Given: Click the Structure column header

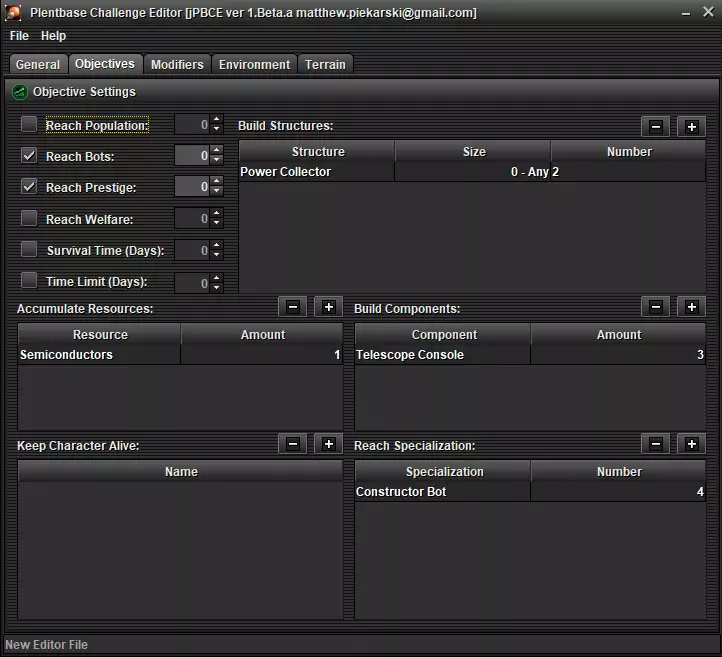Looking at the screenshot, I should (317, 152).
